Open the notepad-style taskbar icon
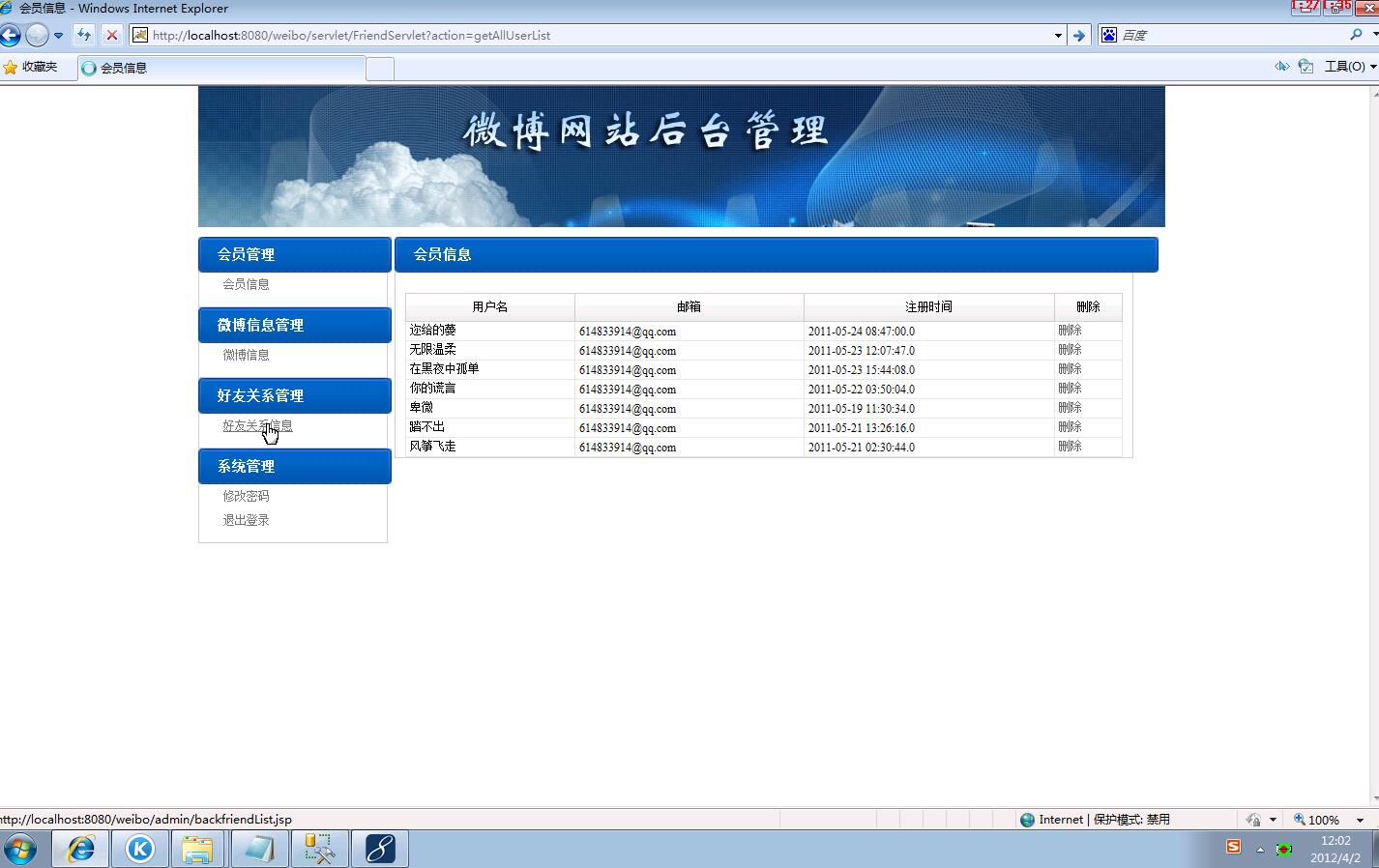The height and width of the screenshot is (868, 1379). pyautogui.click(x=259, y=850)
